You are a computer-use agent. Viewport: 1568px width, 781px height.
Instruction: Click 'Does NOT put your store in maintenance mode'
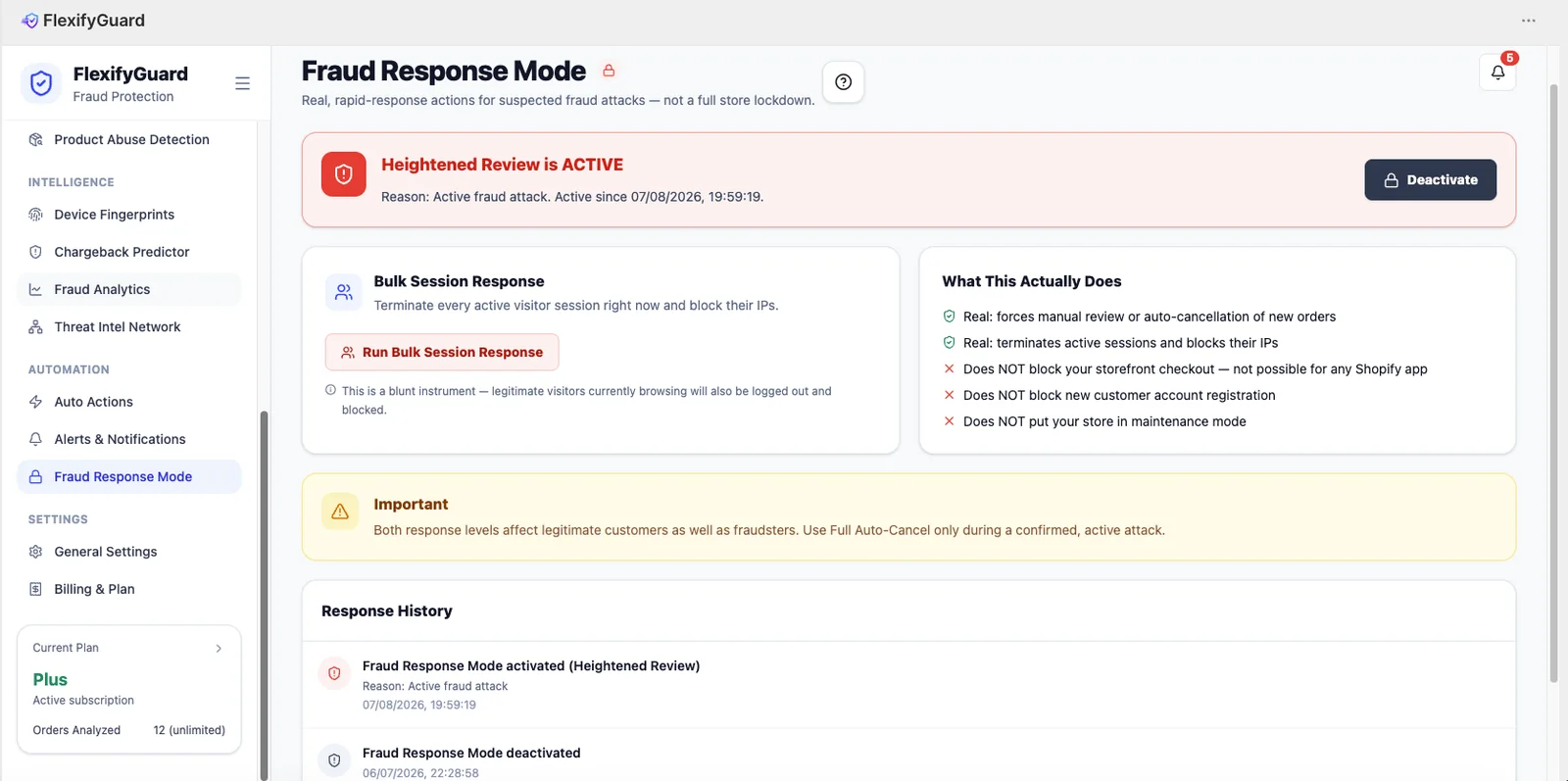(x=1104, y=421)
